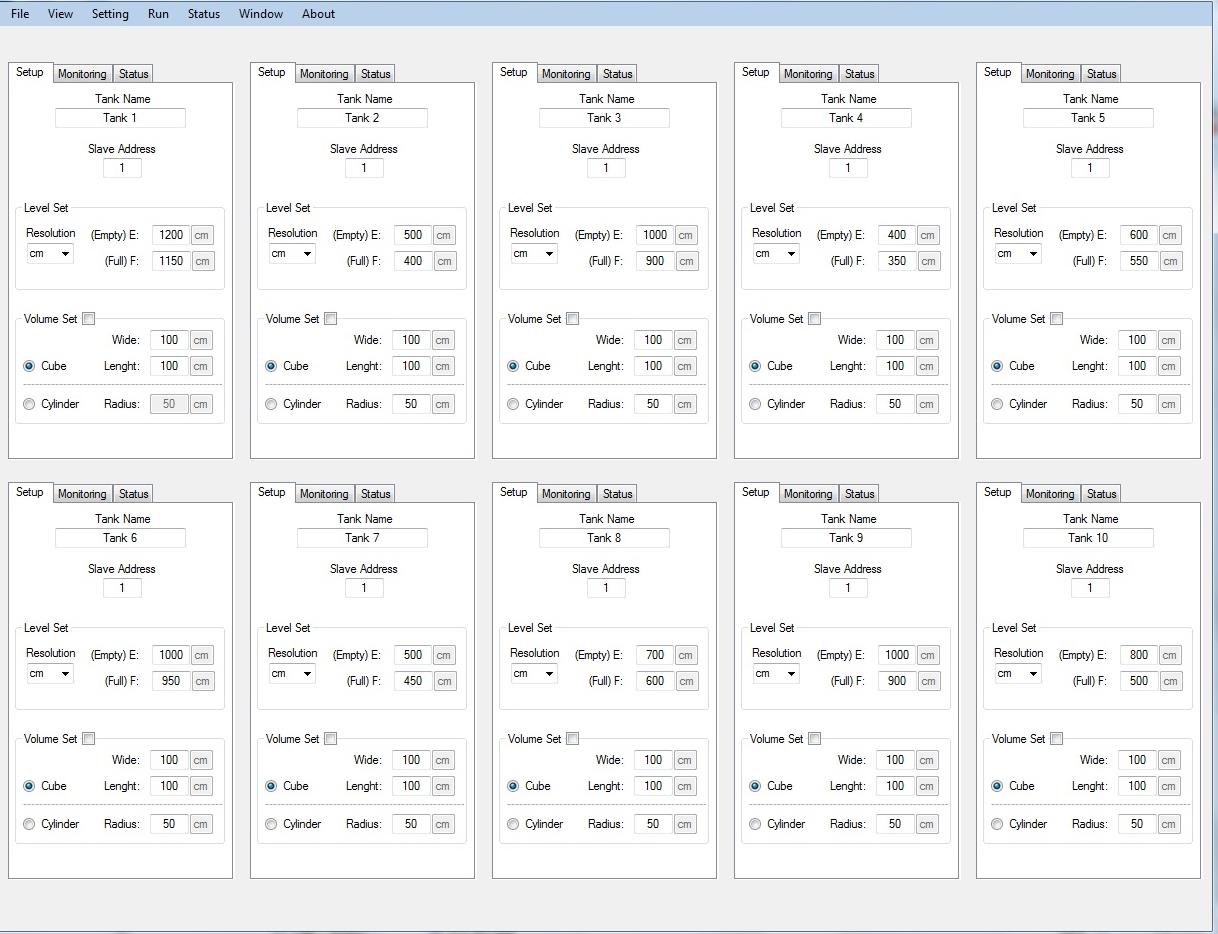This screenshot has width=1218, height=934.
Task: Expand Resolution combo box for Tank 5
Action: [x=1018, y=254]
